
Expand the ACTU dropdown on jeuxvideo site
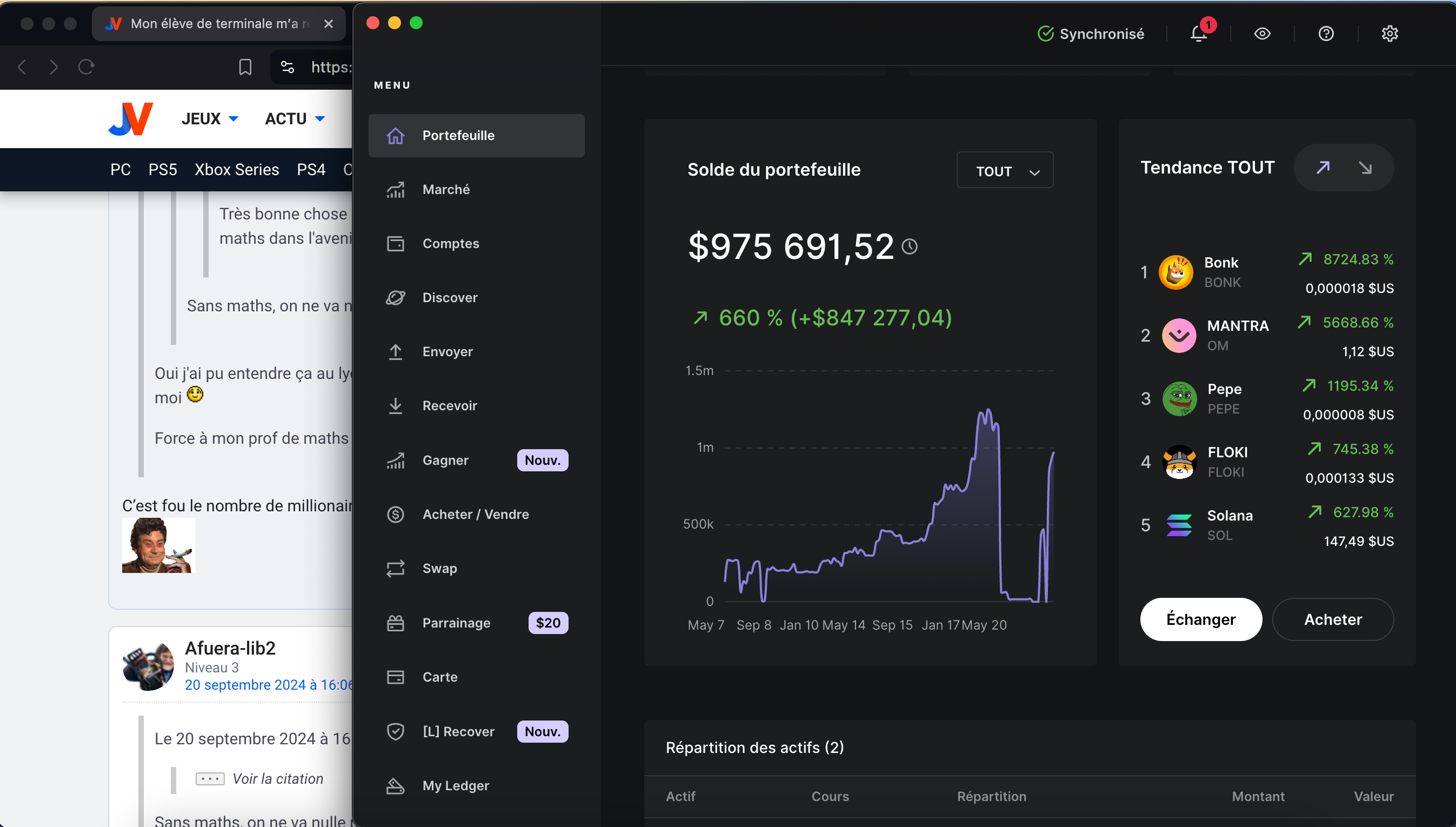[x=295, y=119]
